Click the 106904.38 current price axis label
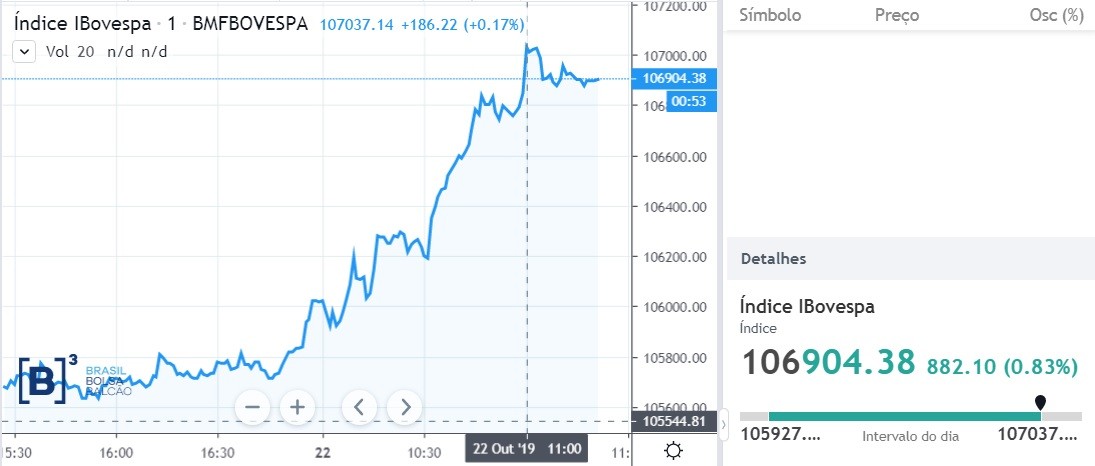1095x466 pixels. (675, 78)
